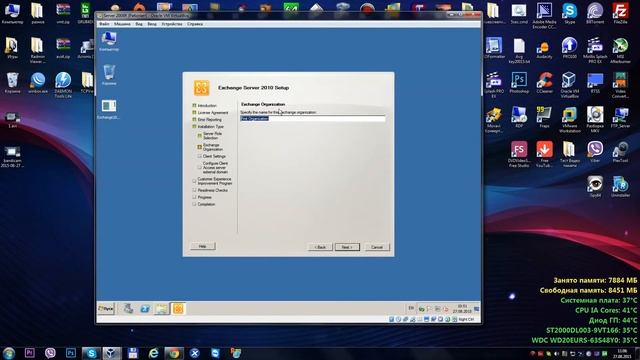Select the Skype desktop shortcut
This screenshot has width=640, height=360.
click(x=569, y=13)
